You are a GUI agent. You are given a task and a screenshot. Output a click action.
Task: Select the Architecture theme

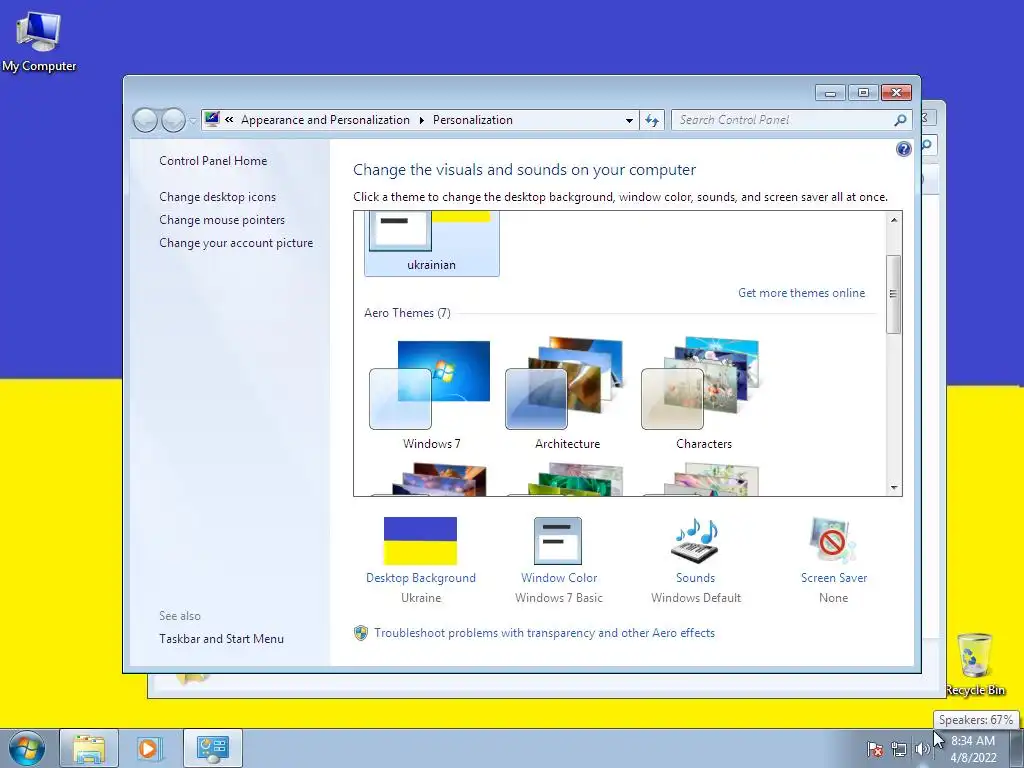567,394
